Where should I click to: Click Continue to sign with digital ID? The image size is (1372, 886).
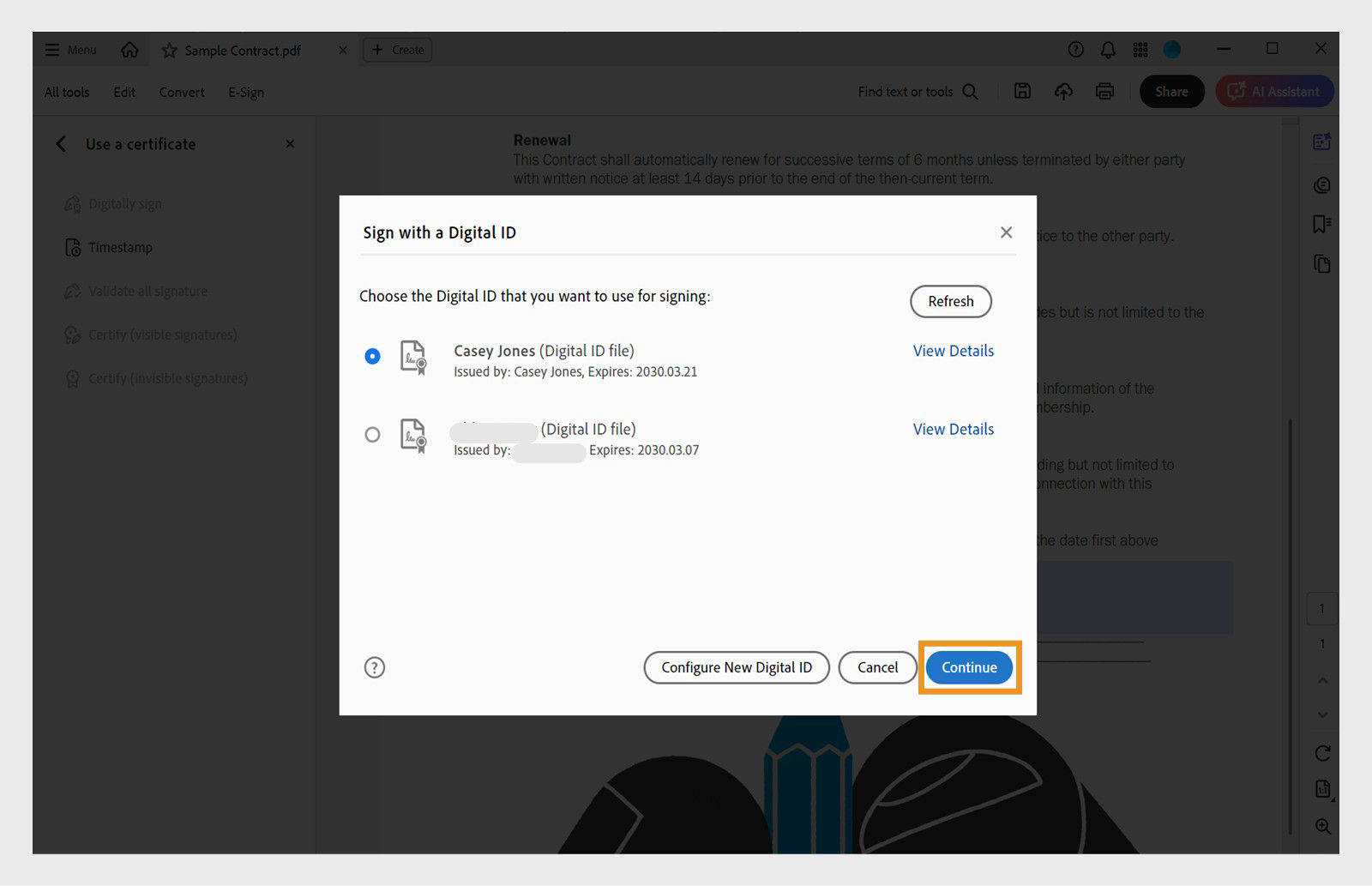point(969,667)
